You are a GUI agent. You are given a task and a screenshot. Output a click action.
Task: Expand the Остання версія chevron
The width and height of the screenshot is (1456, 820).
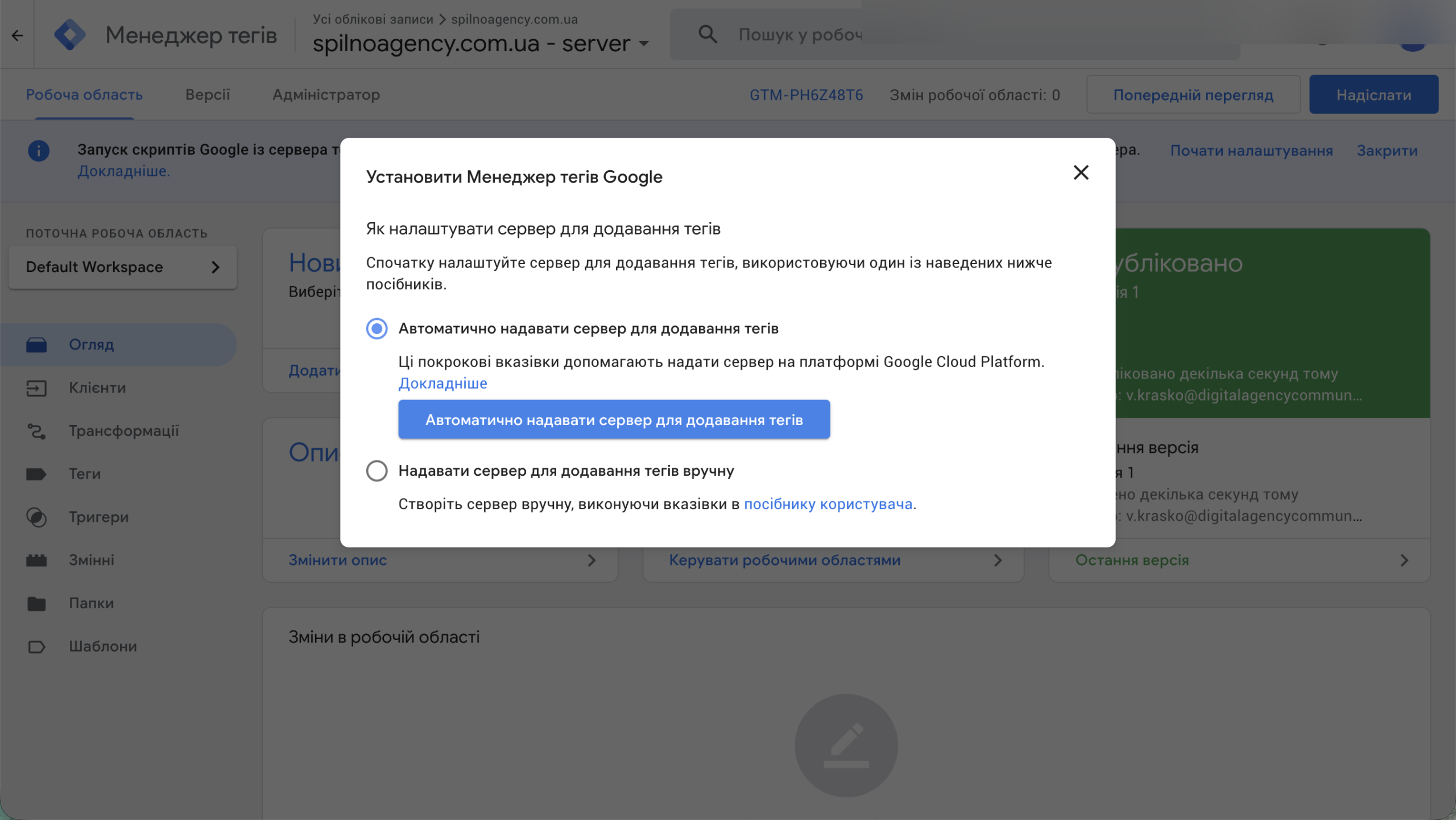(1404, 561)
